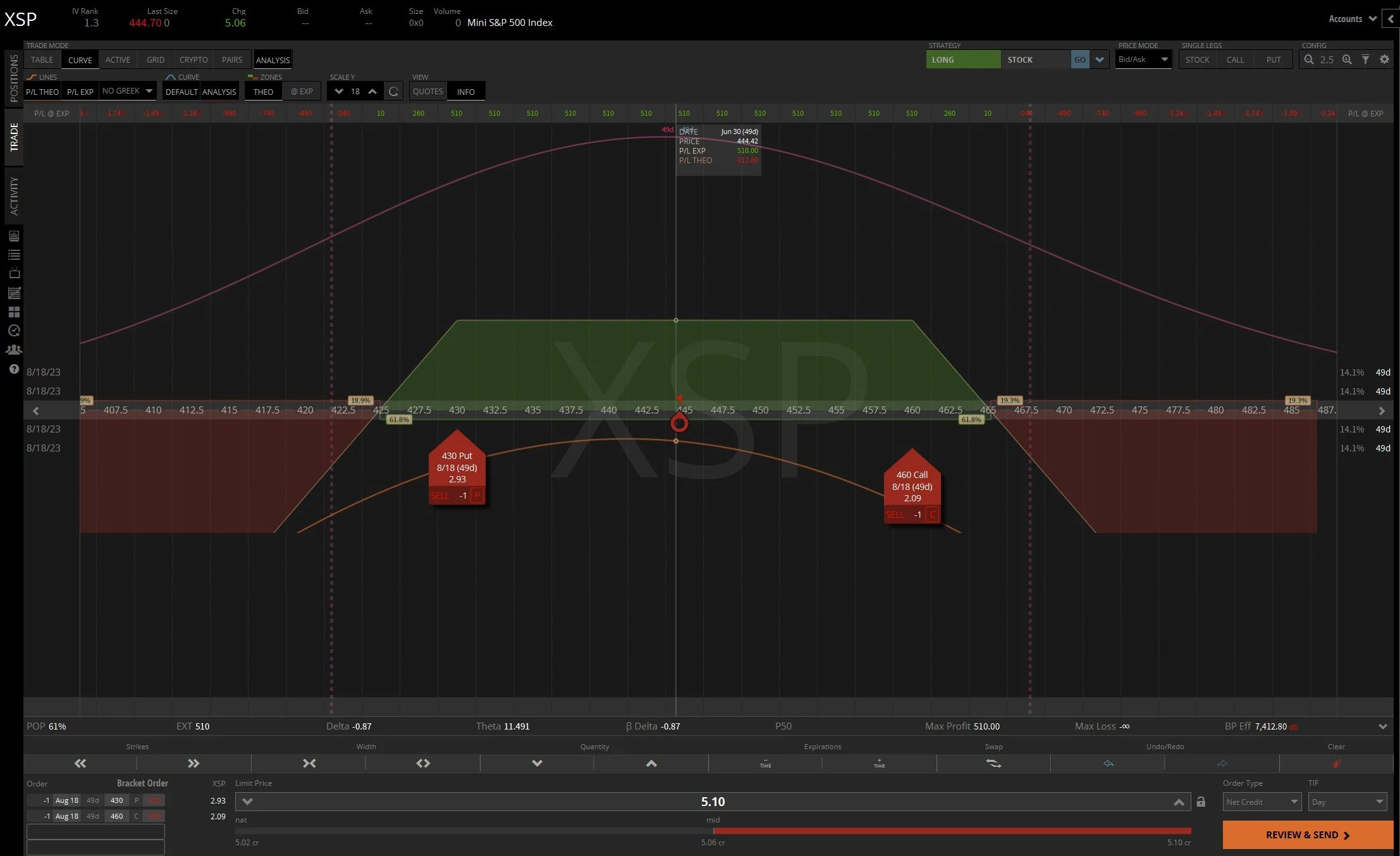Click the limit price slider bar
1400x856 pixels.
(x=713, y=830)
